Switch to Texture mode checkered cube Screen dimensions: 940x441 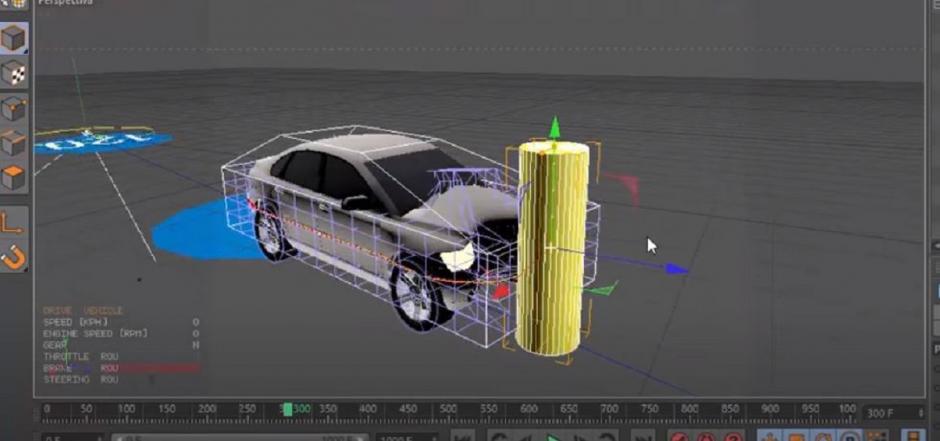coord(13,73)
